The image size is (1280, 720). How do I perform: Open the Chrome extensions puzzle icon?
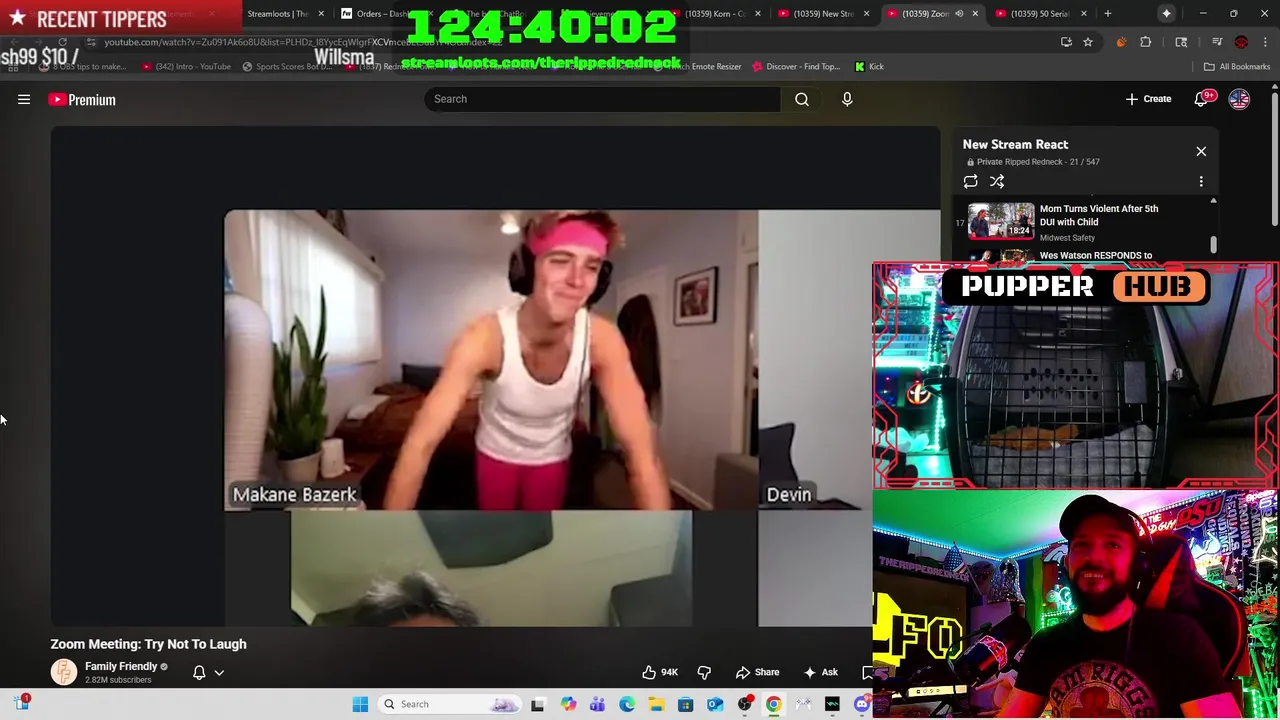tap(1146, 42)
